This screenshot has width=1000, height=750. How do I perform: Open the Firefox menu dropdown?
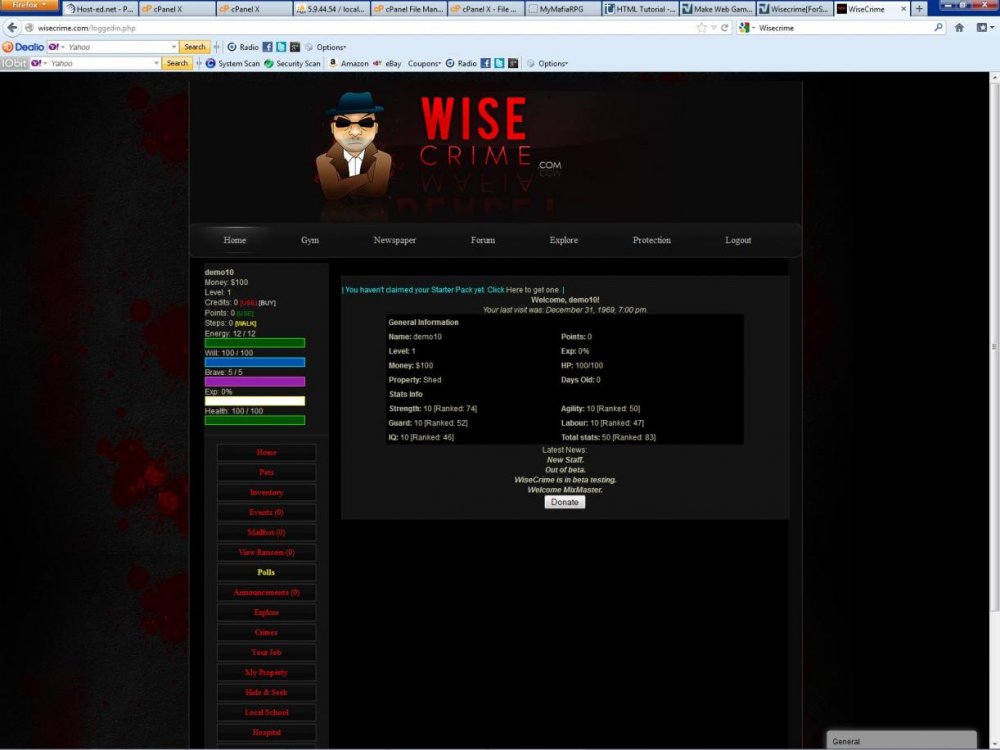coord(29,6)
